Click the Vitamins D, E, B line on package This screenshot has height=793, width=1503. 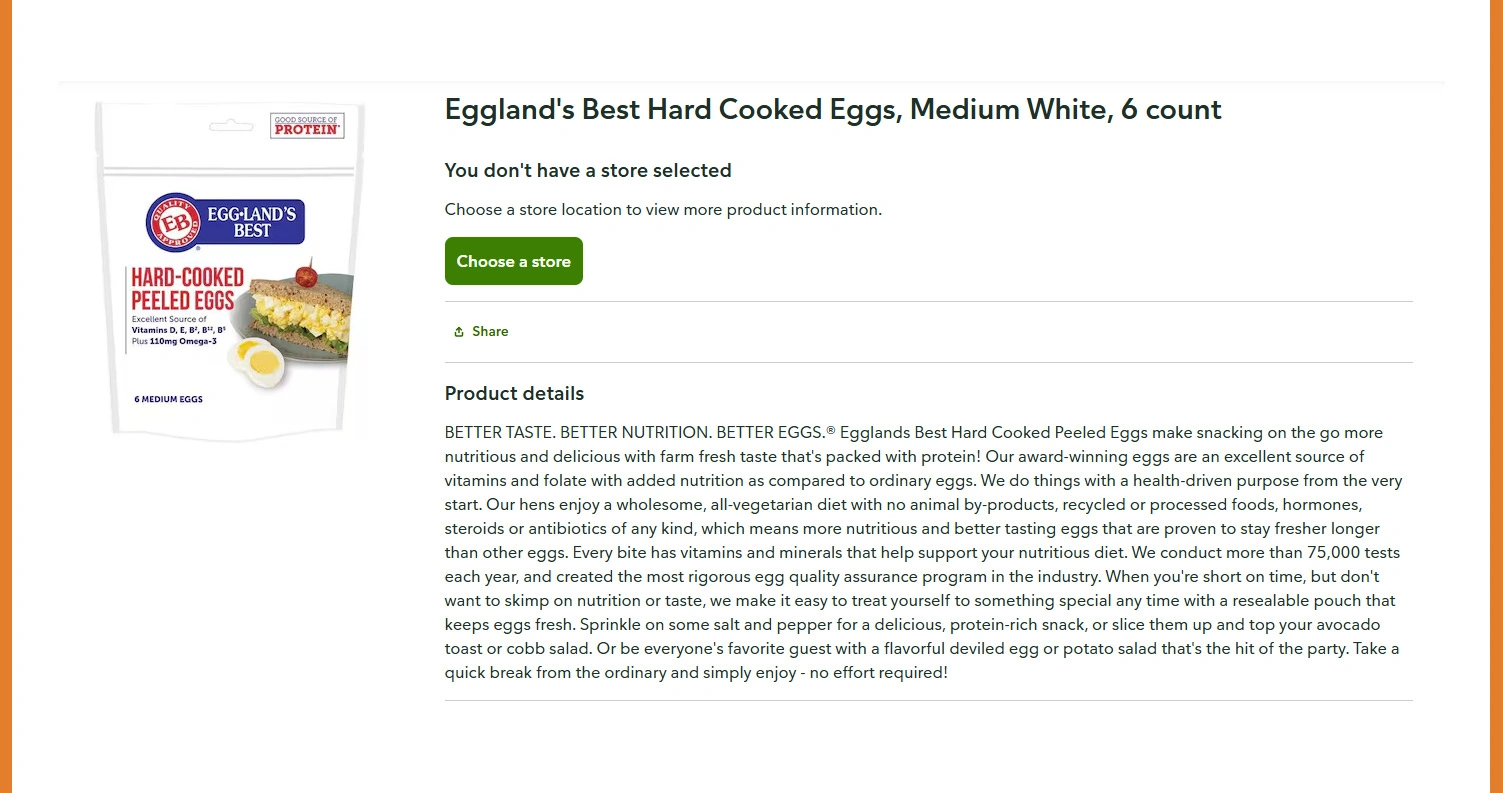coord(179,330)
